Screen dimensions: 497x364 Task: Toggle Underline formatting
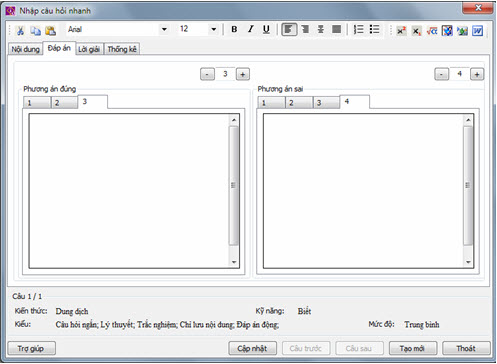coord(266,30)
